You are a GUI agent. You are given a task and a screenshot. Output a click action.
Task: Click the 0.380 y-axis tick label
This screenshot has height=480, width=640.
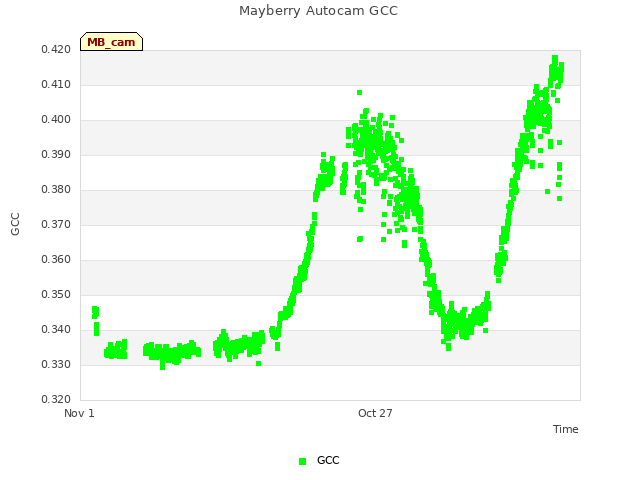point(56,189)
